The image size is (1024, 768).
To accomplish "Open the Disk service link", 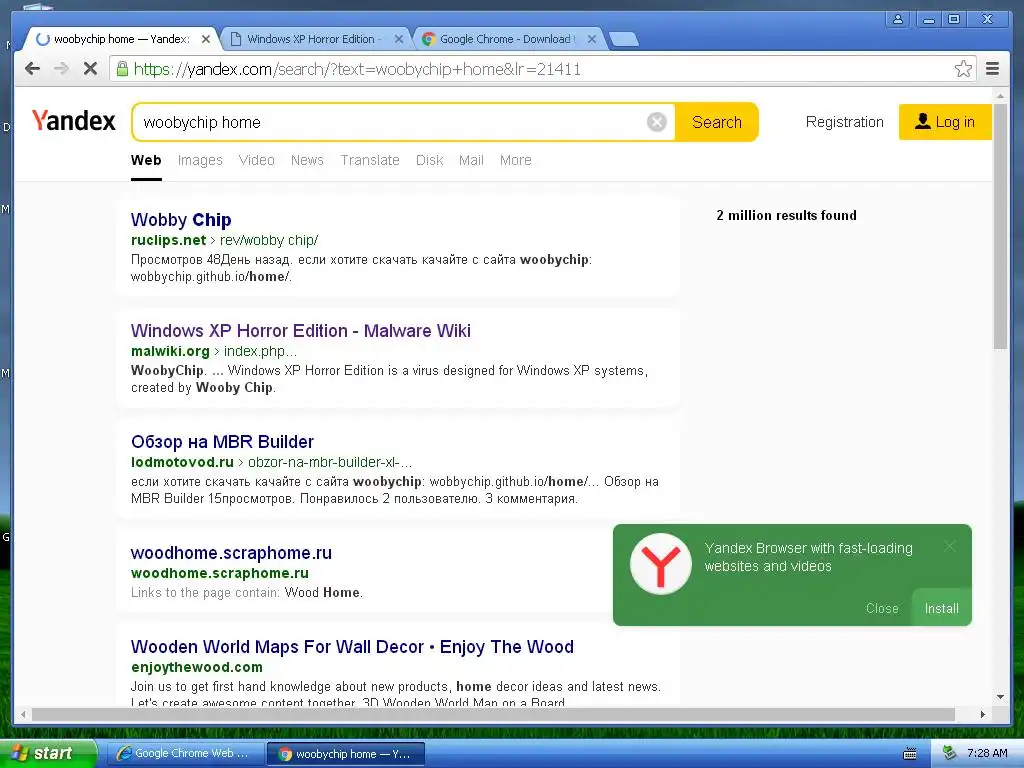I will pyautogui.click(x=429, y=160).
